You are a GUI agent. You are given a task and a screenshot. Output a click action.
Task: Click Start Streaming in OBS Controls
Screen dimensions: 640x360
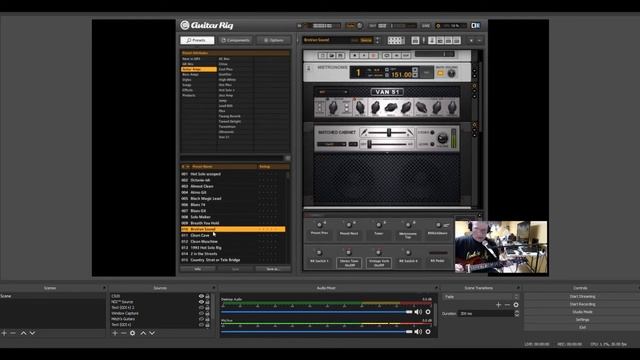tap(582, 297)
